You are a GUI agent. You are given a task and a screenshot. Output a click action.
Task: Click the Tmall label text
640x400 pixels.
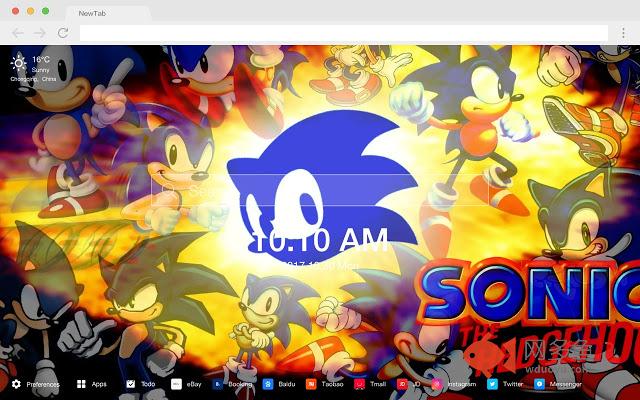pos(378,384)
